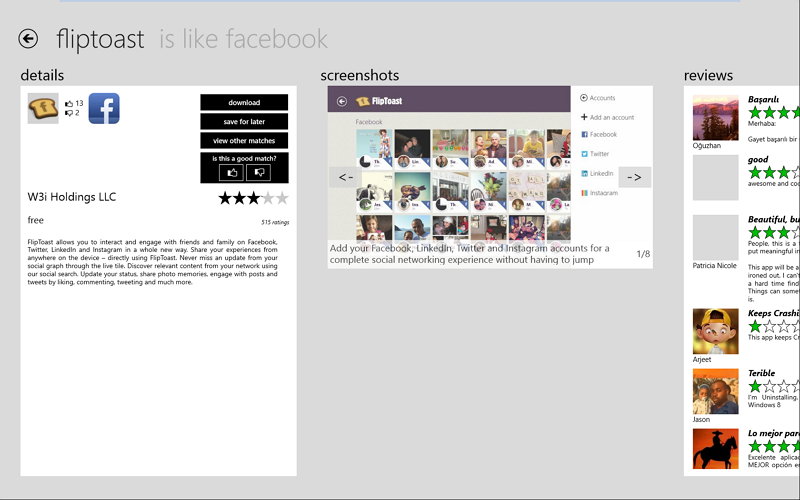This screenshot has width=800, height=500.
Task: Click the screenshot caption text
Action: tap(469, 254)
